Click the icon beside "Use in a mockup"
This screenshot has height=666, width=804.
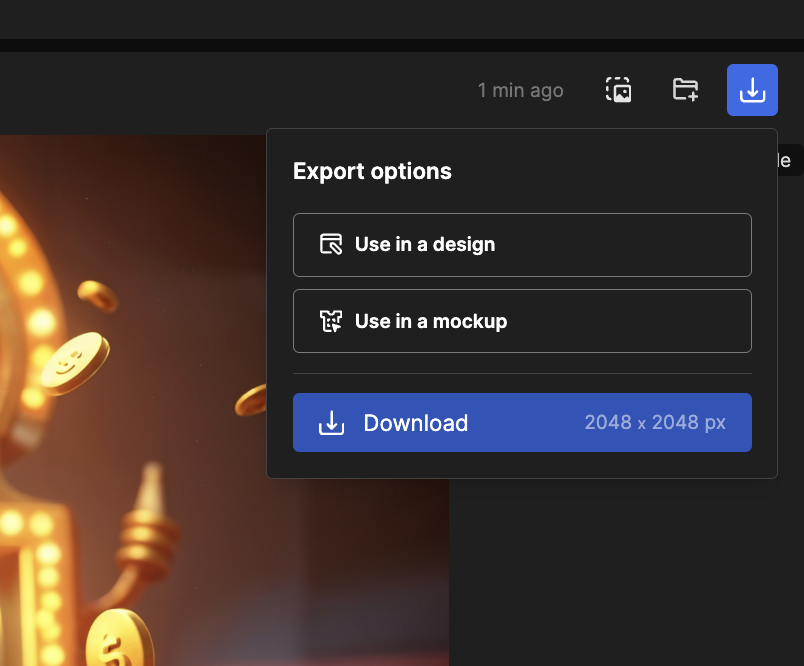pos(331,321)
